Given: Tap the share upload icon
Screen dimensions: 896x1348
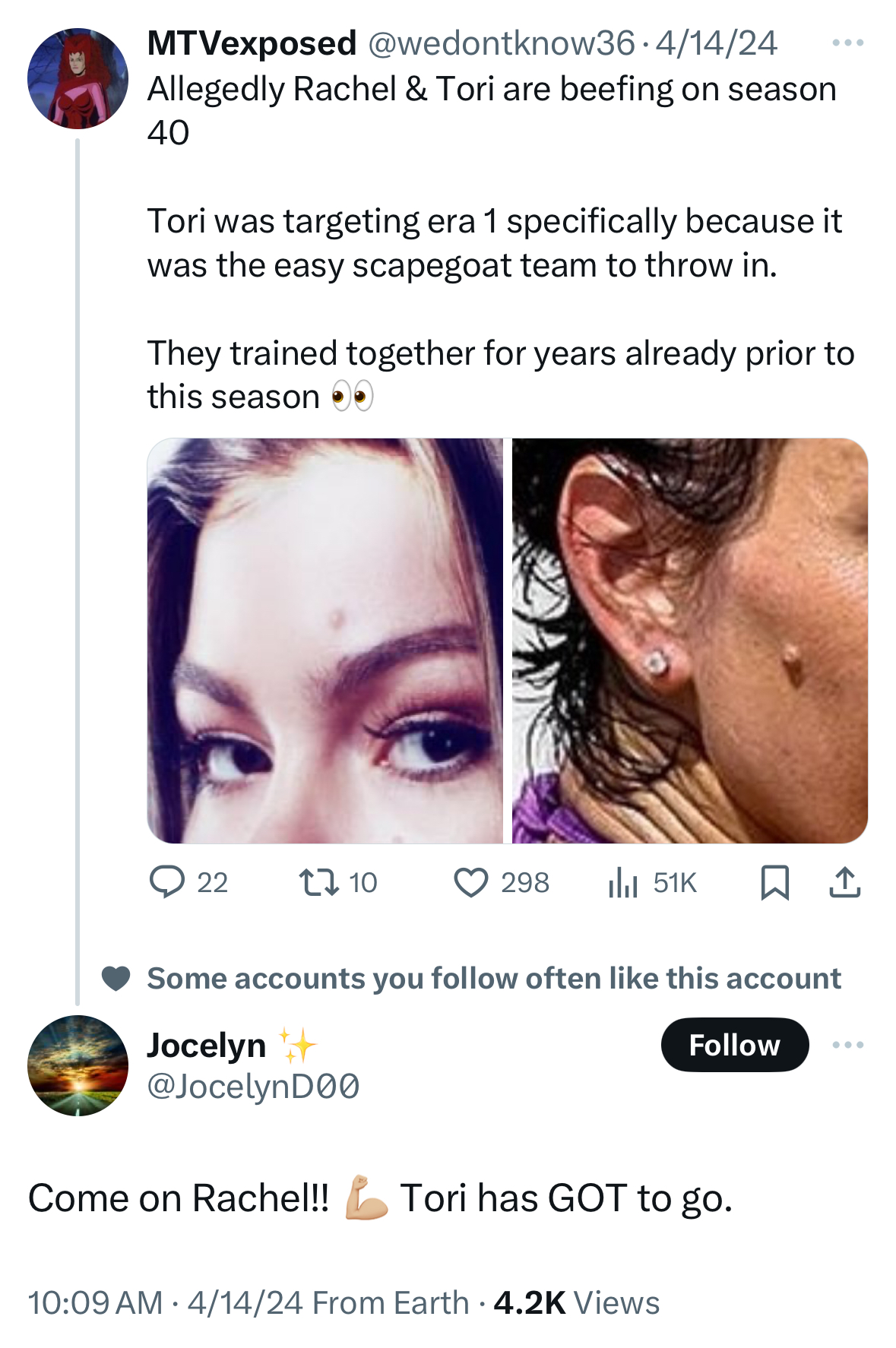Looking at the screenshot, I should (844, 882).
